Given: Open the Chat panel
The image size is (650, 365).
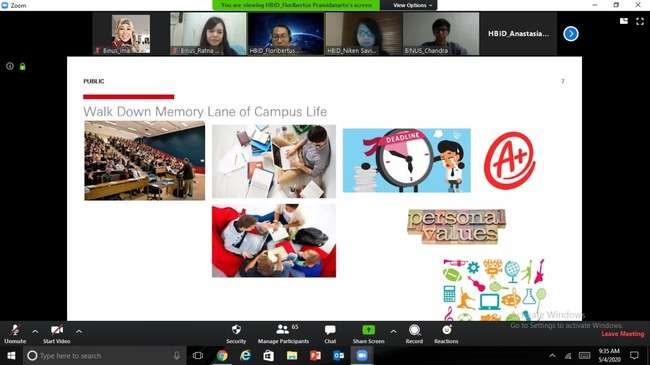Looking at the screenshot, I should point(330,333).
